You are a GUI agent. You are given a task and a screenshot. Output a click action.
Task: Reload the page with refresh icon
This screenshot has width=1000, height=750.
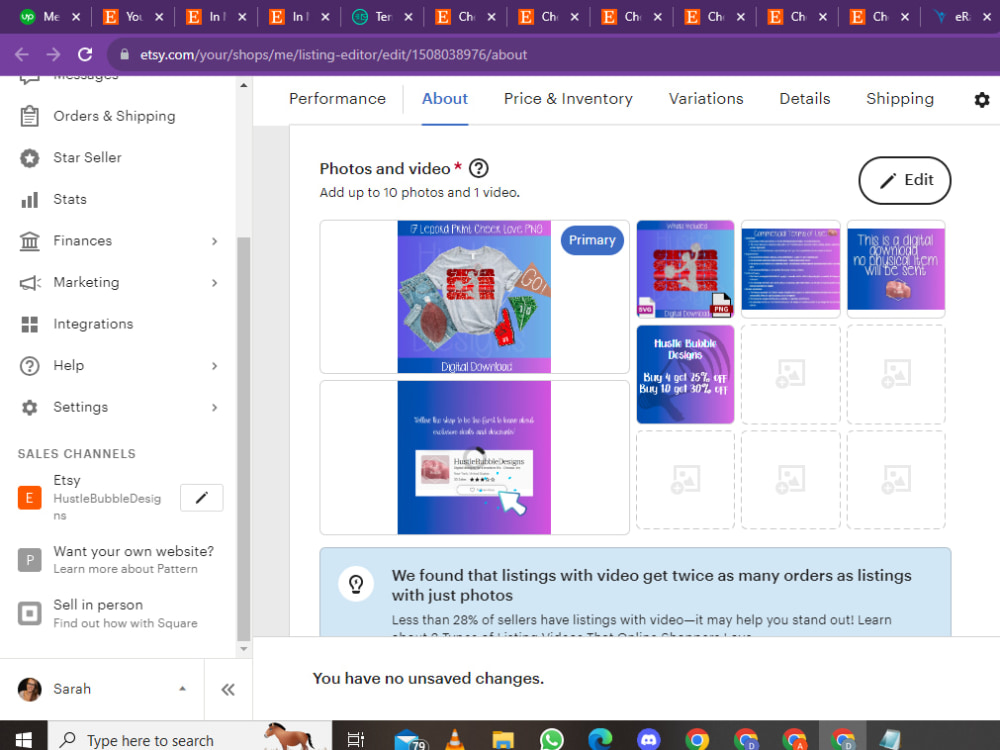[85, 55]
